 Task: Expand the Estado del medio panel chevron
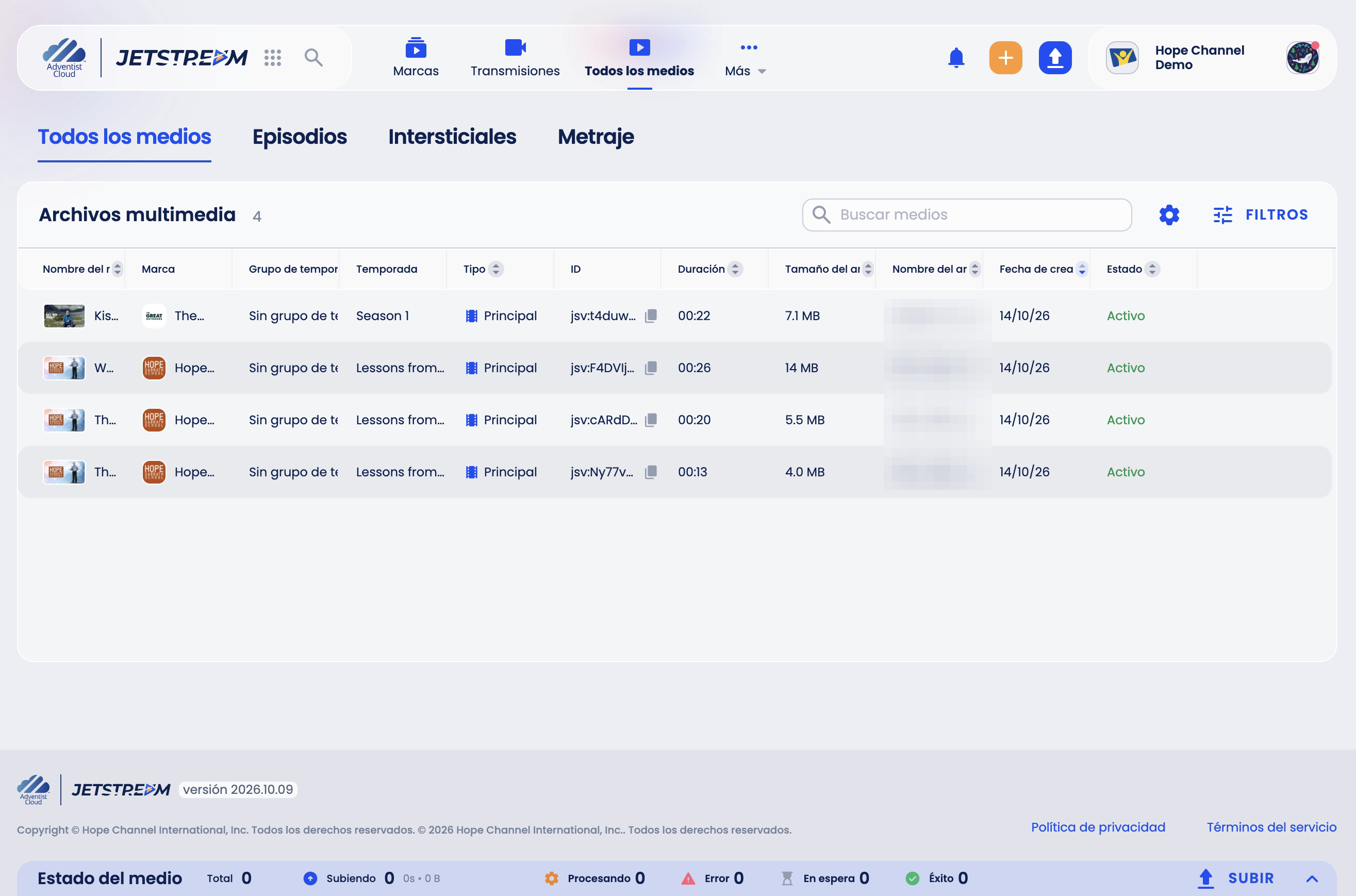(x=1312, y=879)
